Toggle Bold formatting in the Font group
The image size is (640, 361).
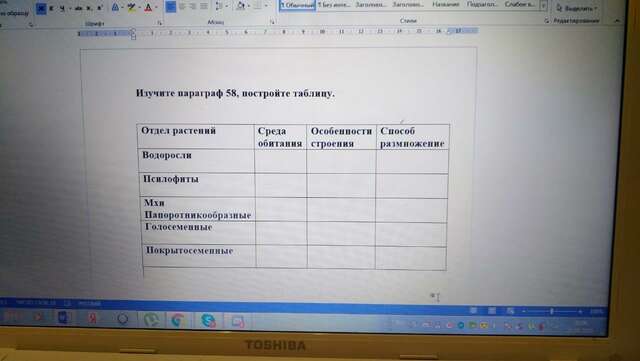pyautogui.click(x=41, y=8)
